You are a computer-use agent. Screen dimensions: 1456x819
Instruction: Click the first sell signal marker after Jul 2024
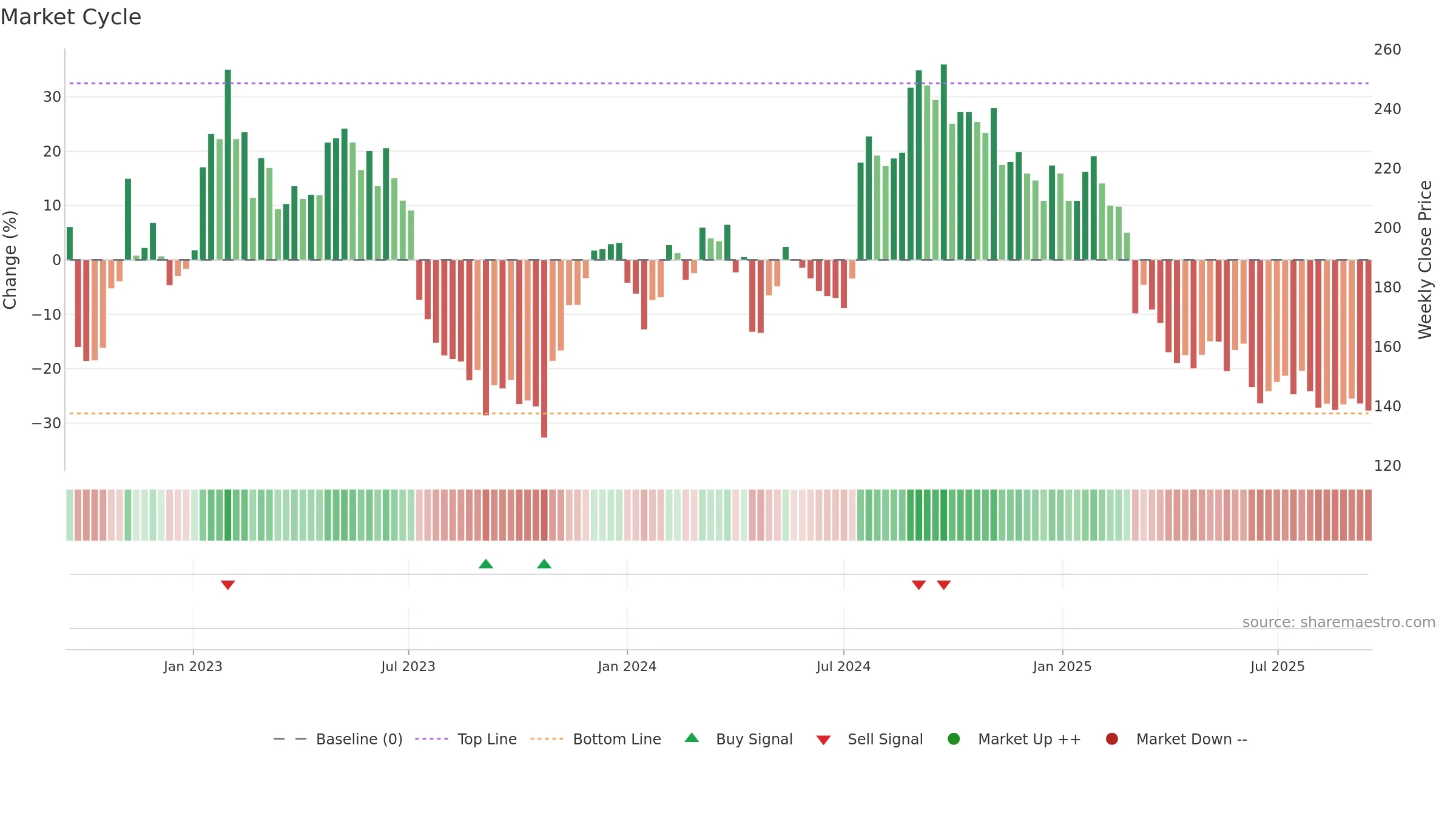(x=918, y=585)
